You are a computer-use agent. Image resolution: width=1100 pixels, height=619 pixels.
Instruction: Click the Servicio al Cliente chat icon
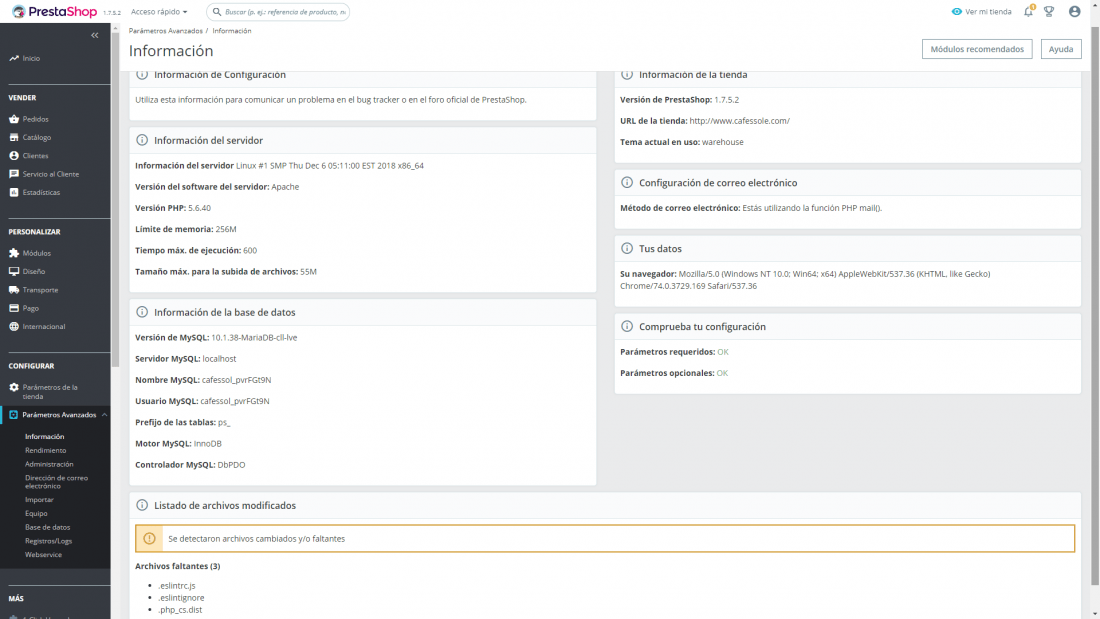(13, 174)
